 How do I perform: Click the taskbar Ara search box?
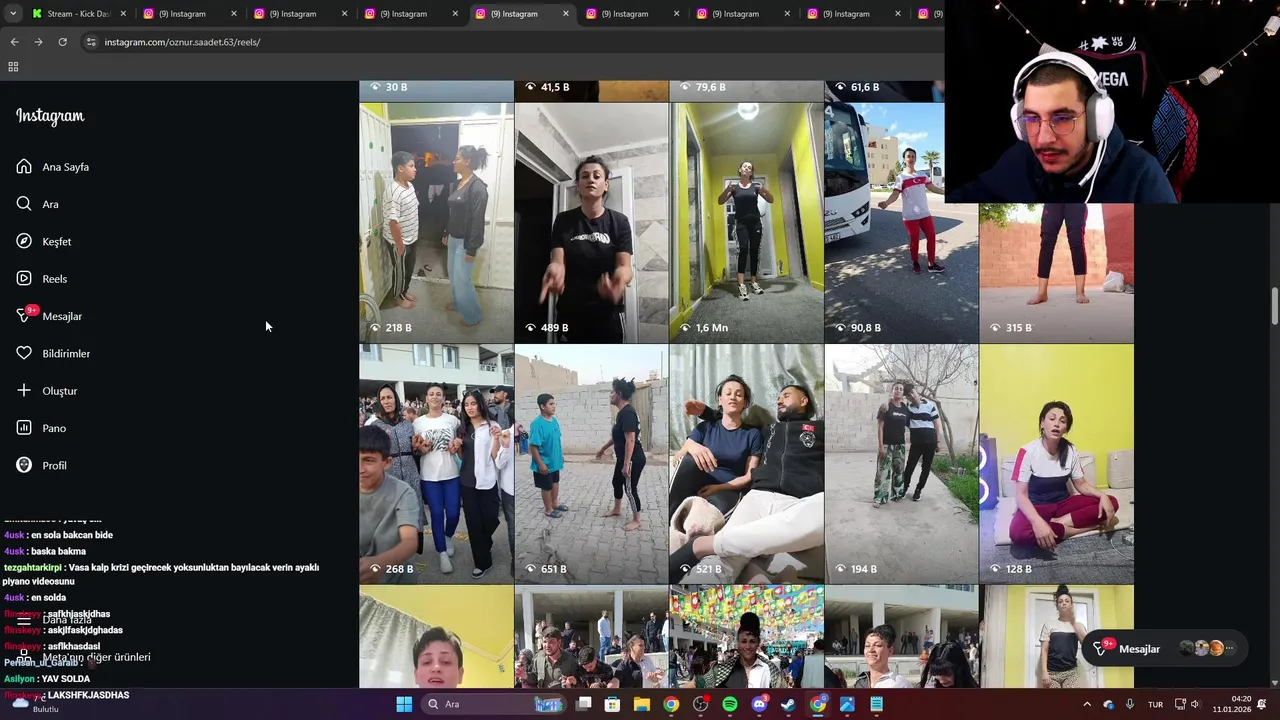pyautogui.click(x=494, y=704)
